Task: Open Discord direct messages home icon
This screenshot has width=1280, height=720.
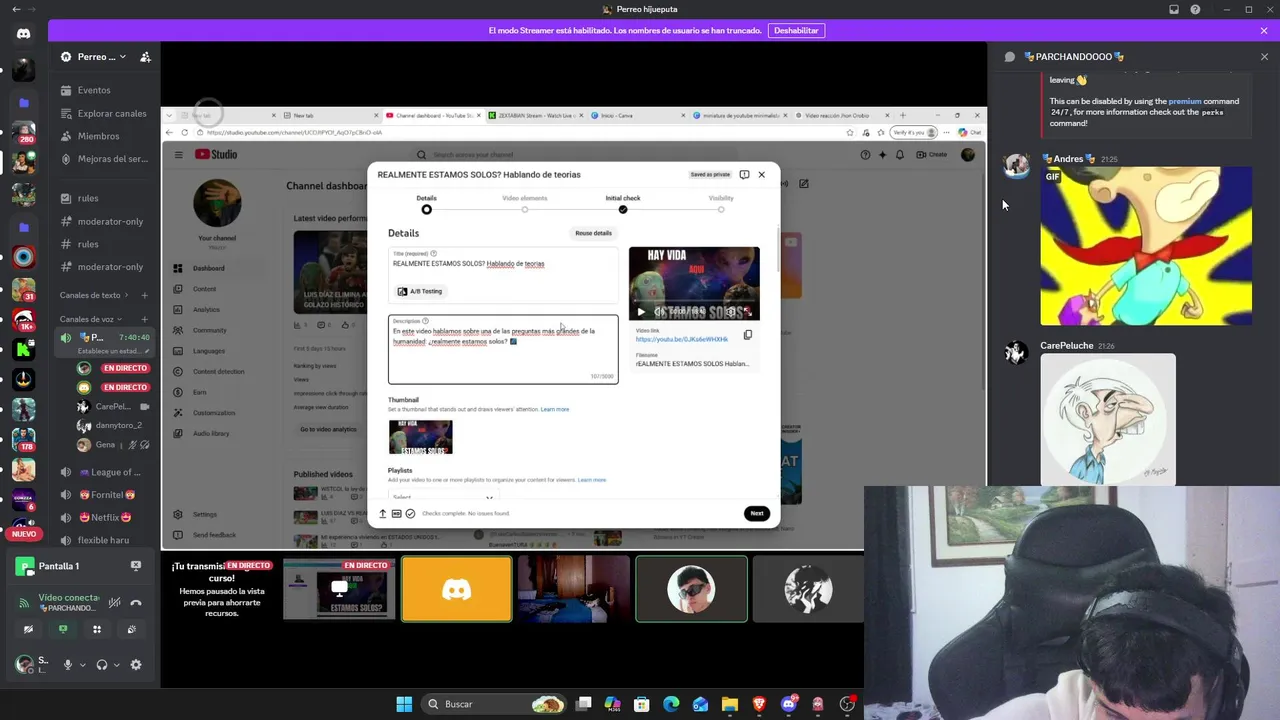Action: coord(24,34)
